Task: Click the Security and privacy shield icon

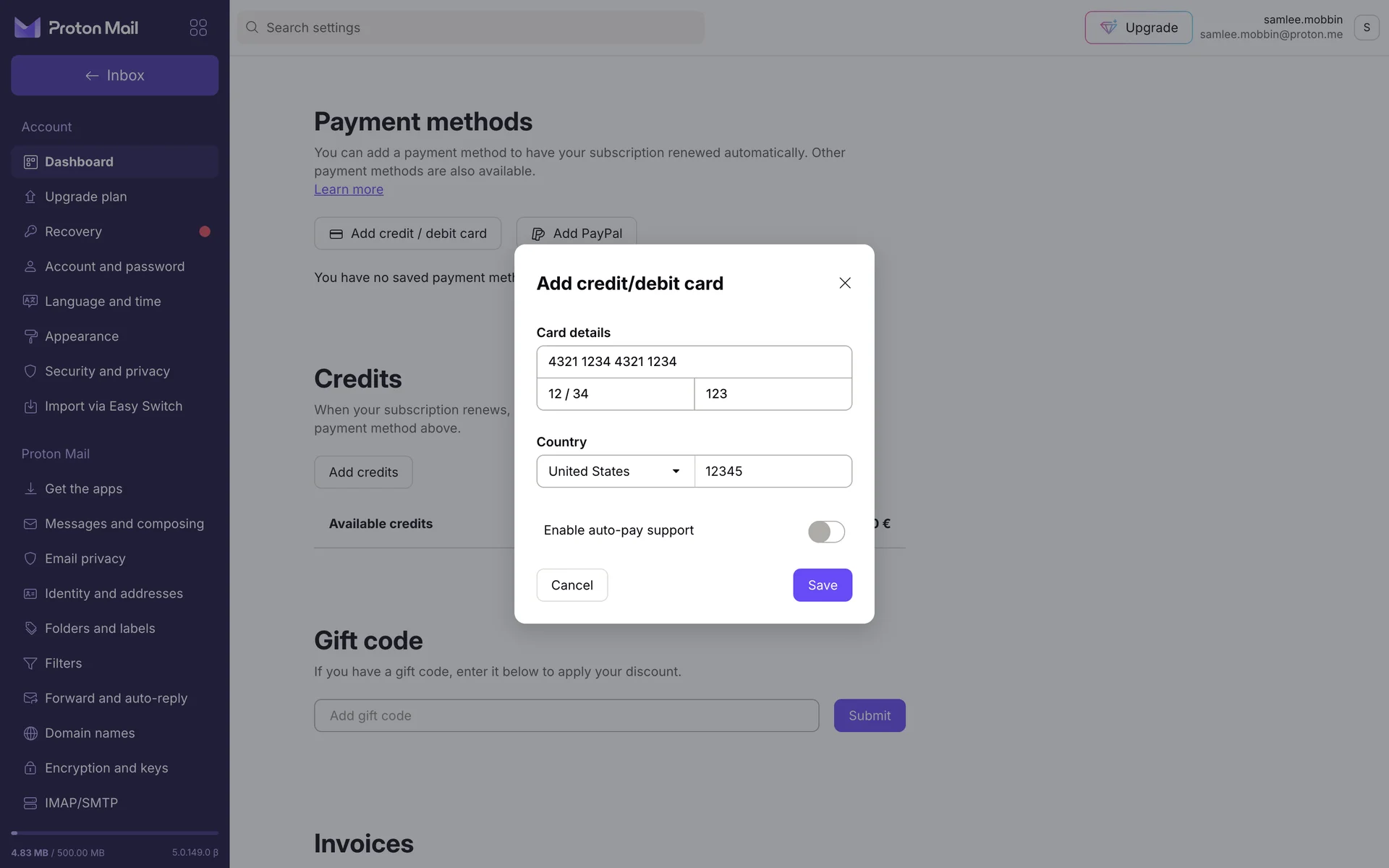Action: tap(30, 371)
